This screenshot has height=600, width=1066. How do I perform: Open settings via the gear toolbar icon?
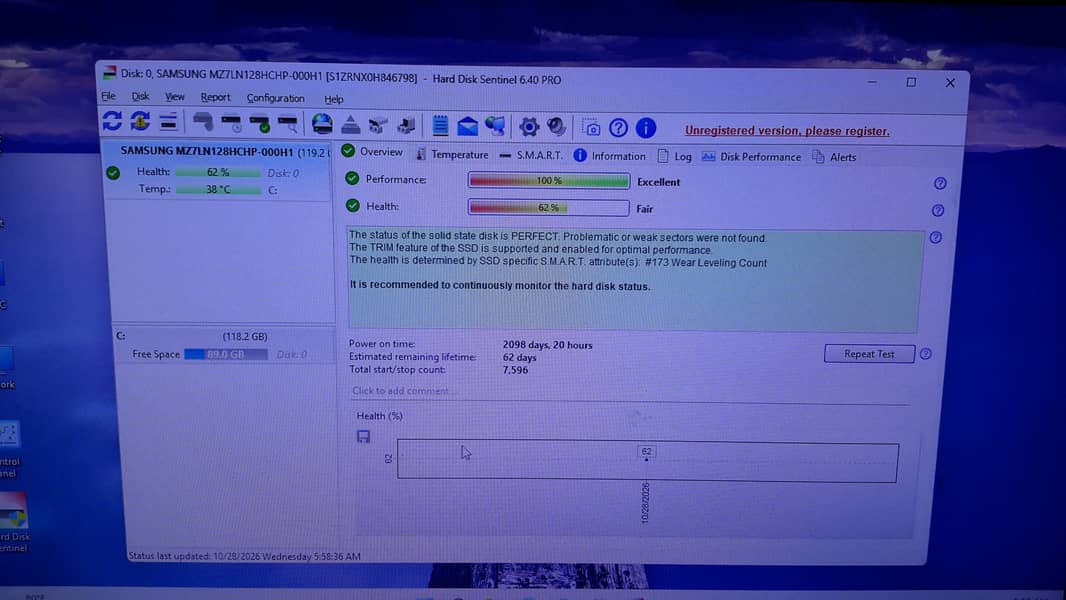529,126
